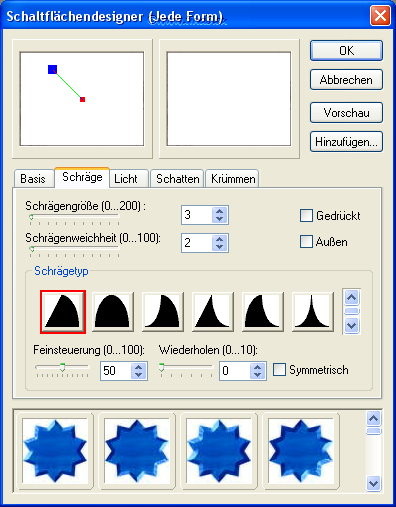Choose the rounded dome bevel type icon
396x507 pixels.
(113, 312)
